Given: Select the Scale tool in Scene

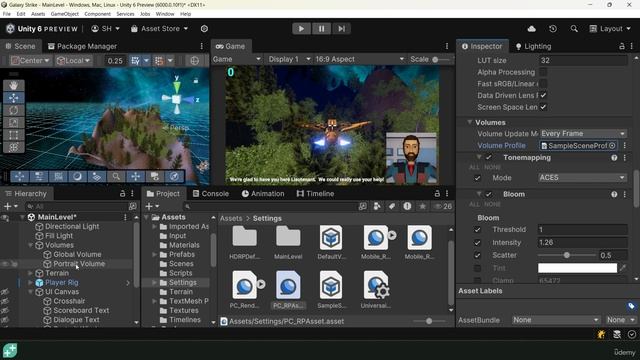Looking at the screenshot, I should tap(13, 122).
